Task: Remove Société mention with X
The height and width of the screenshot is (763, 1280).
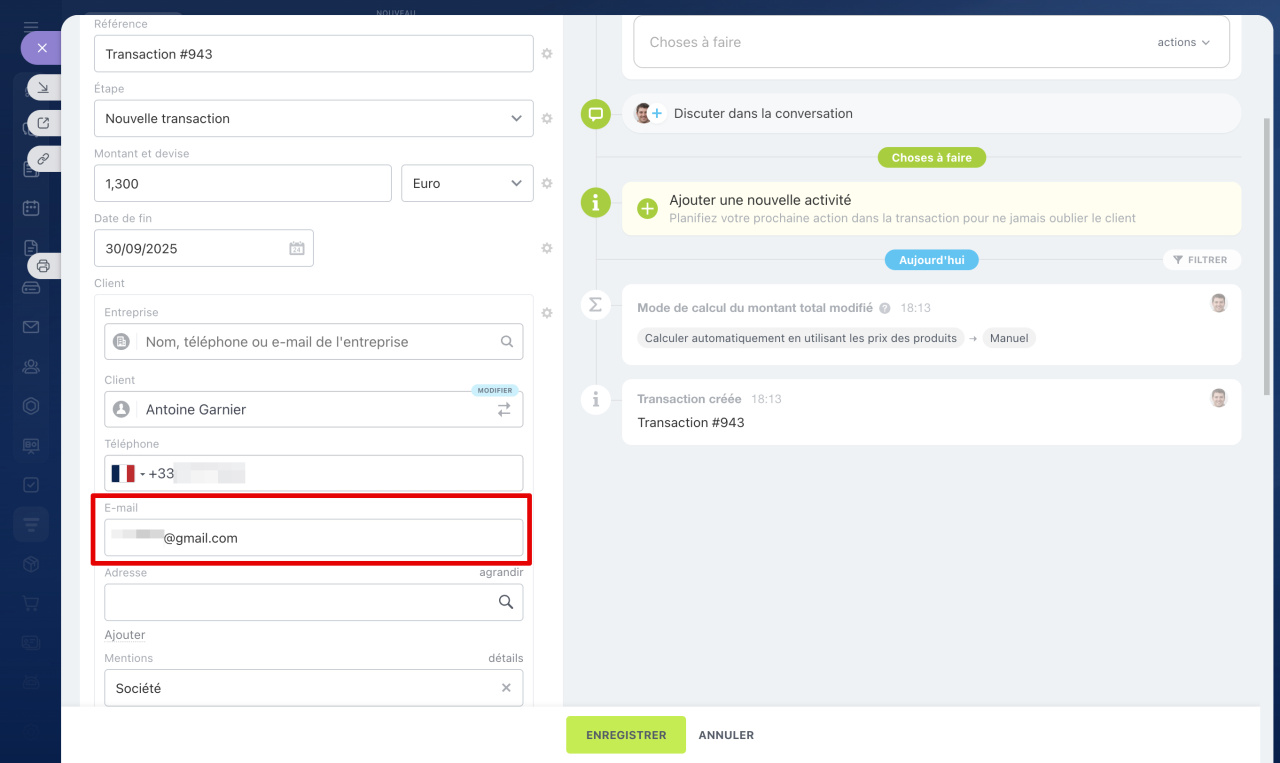Action: (506, 688)
